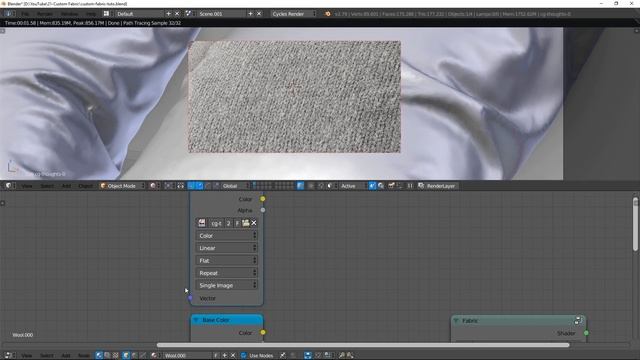The height and width of the screenshot is (360, 640).
Task: Click the image user count 2 button
Action: [x=229, y=223]
